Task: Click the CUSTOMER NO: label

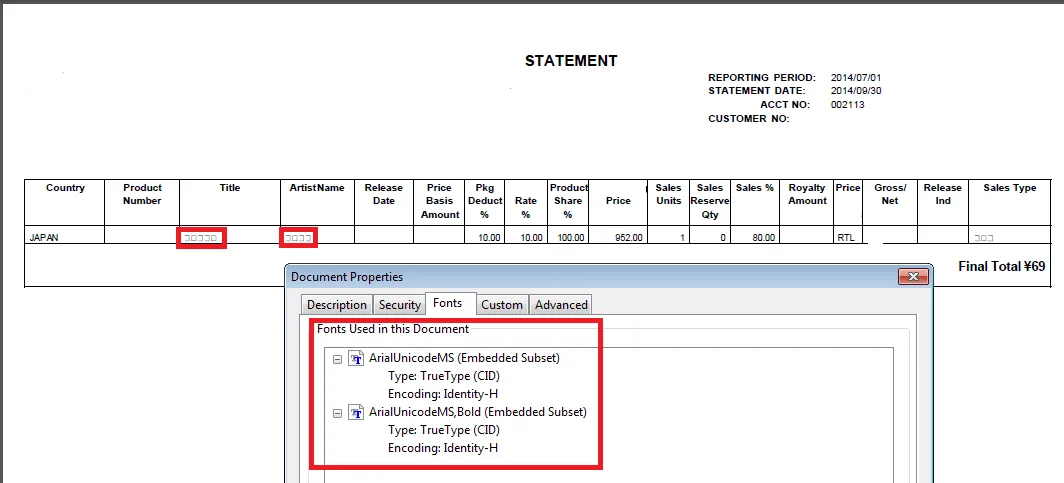Action: [x=748, y=119]
